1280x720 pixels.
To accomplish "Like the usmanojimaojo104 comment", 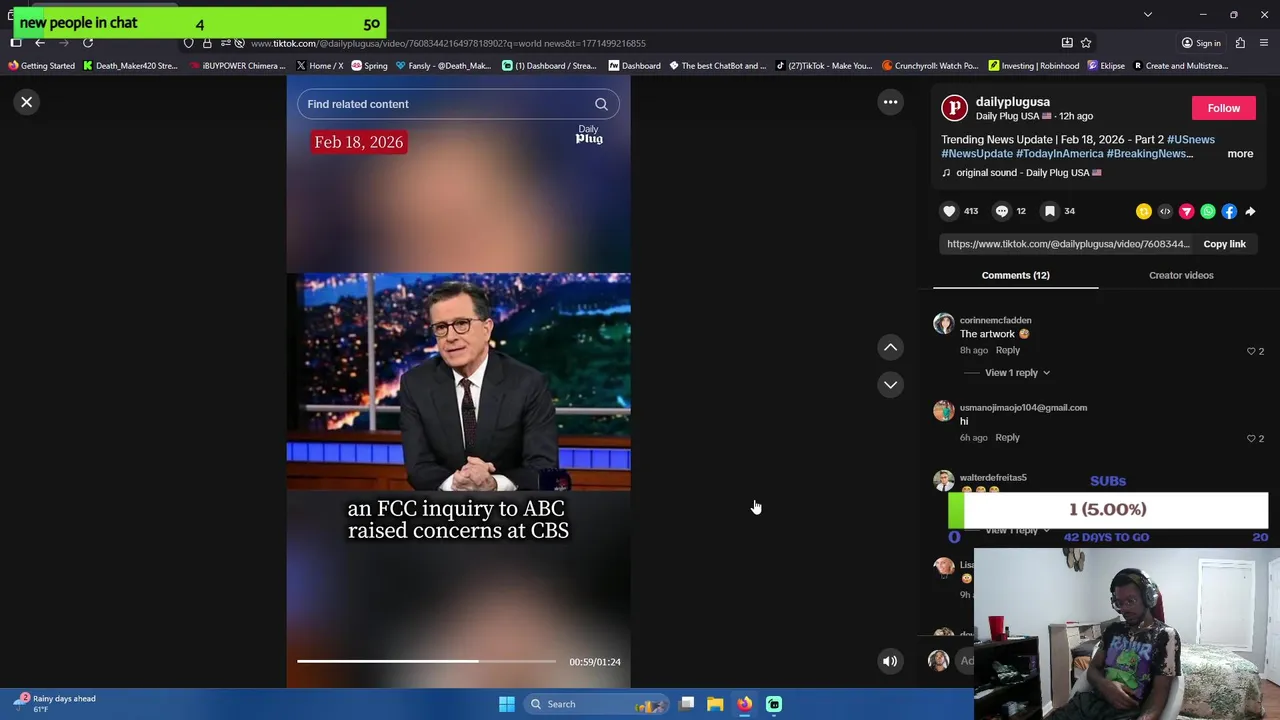I will (1251, 438).
